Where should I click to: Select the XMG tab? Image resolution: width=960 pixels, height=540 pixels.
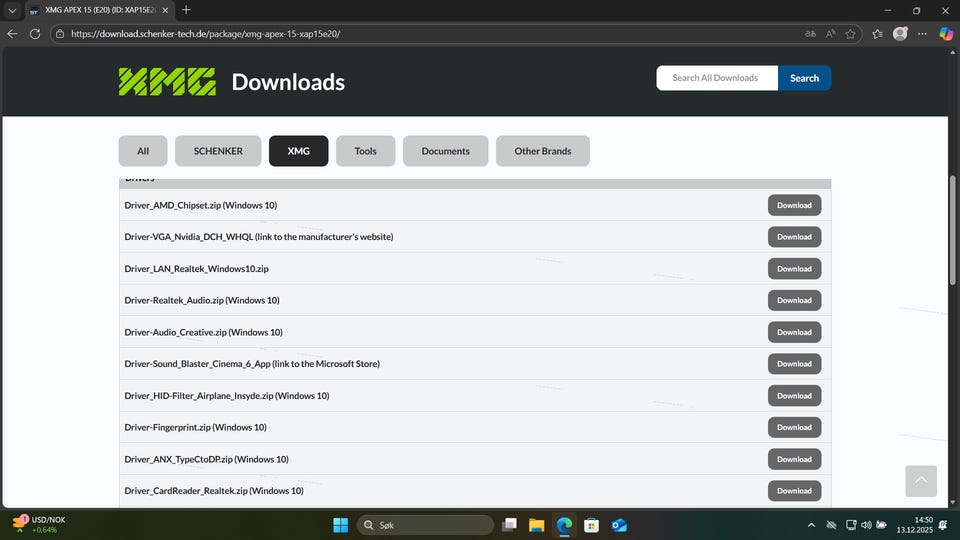tap(299, 151)
